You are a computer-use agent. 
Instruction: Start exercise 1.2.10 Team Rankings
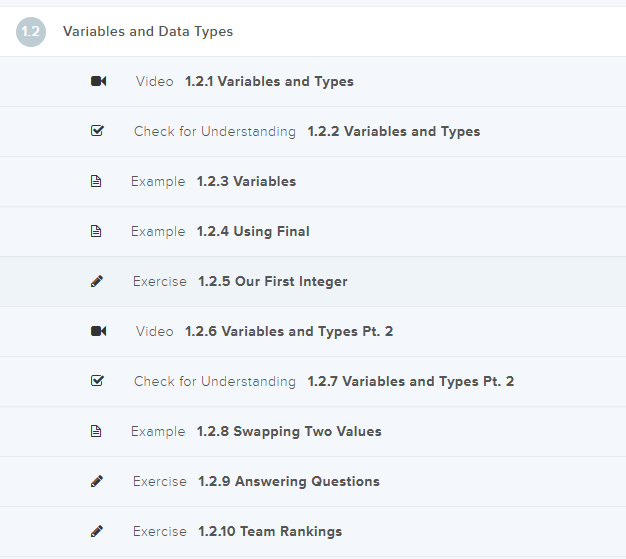coord(269,531)
